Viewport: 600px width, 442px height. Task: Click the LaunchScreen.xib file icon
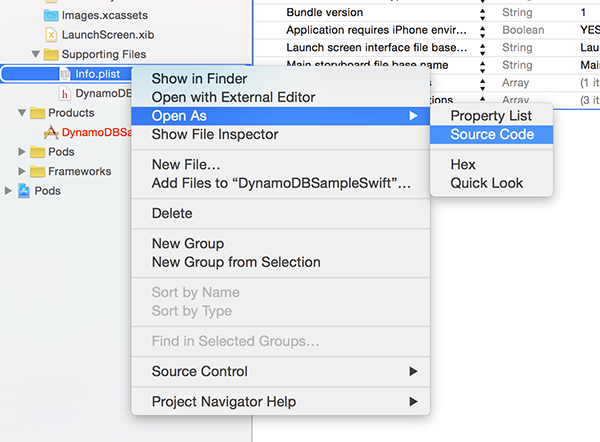[51, 35]
